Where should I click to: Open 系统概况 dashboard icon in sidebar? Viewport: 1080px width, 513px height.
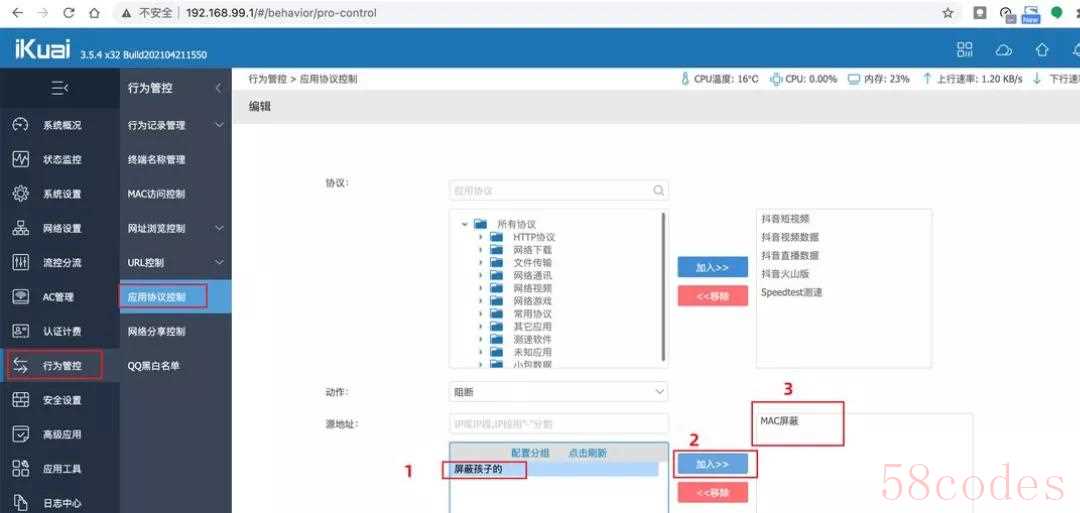(x=21, y=125)
